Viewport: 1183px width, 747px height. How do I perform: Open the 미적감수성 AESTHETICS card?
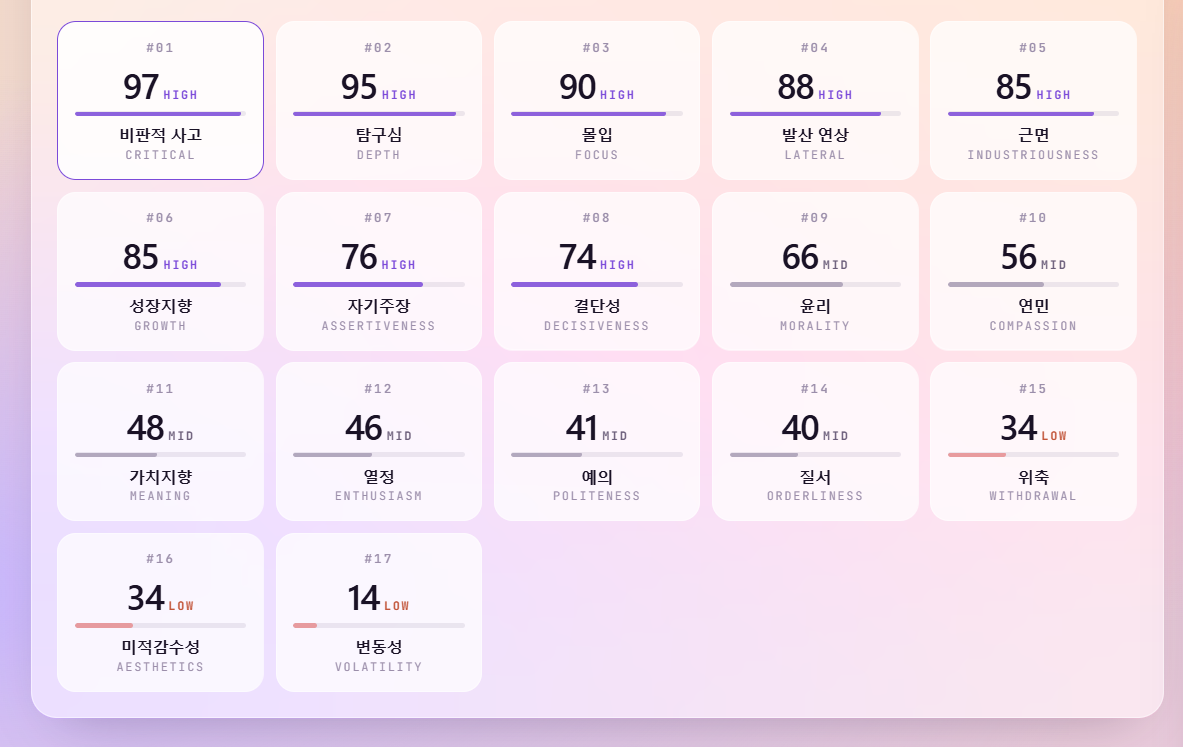160,613
